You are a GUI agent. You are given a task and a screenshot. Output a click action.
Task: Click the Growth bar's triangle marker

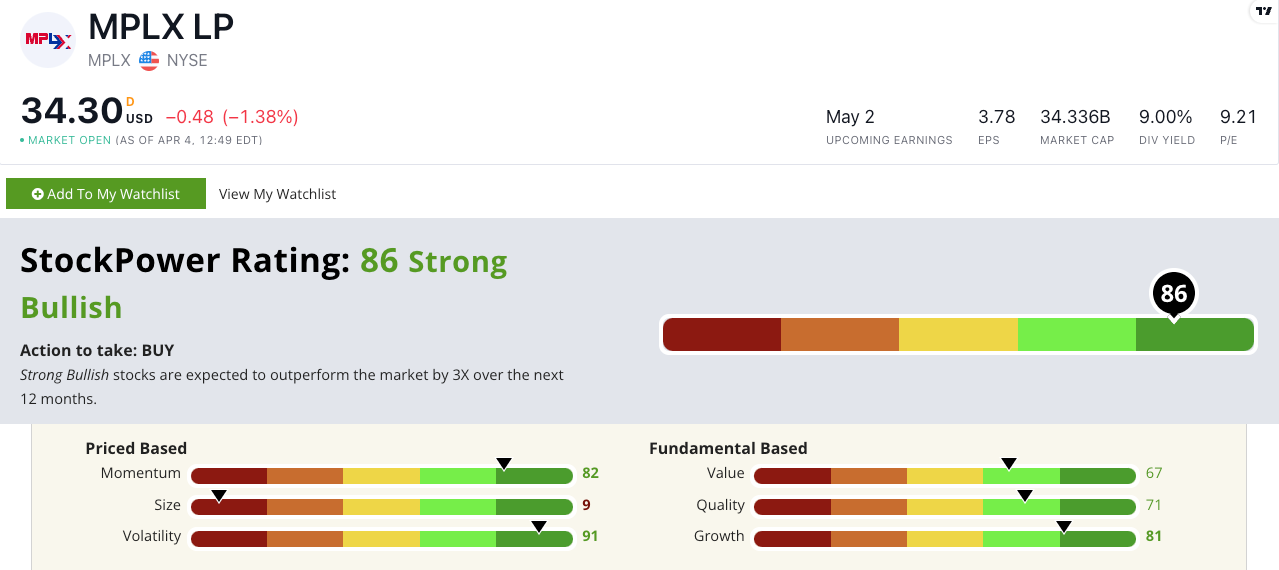pyautogui.click(x=1064, y=526)
